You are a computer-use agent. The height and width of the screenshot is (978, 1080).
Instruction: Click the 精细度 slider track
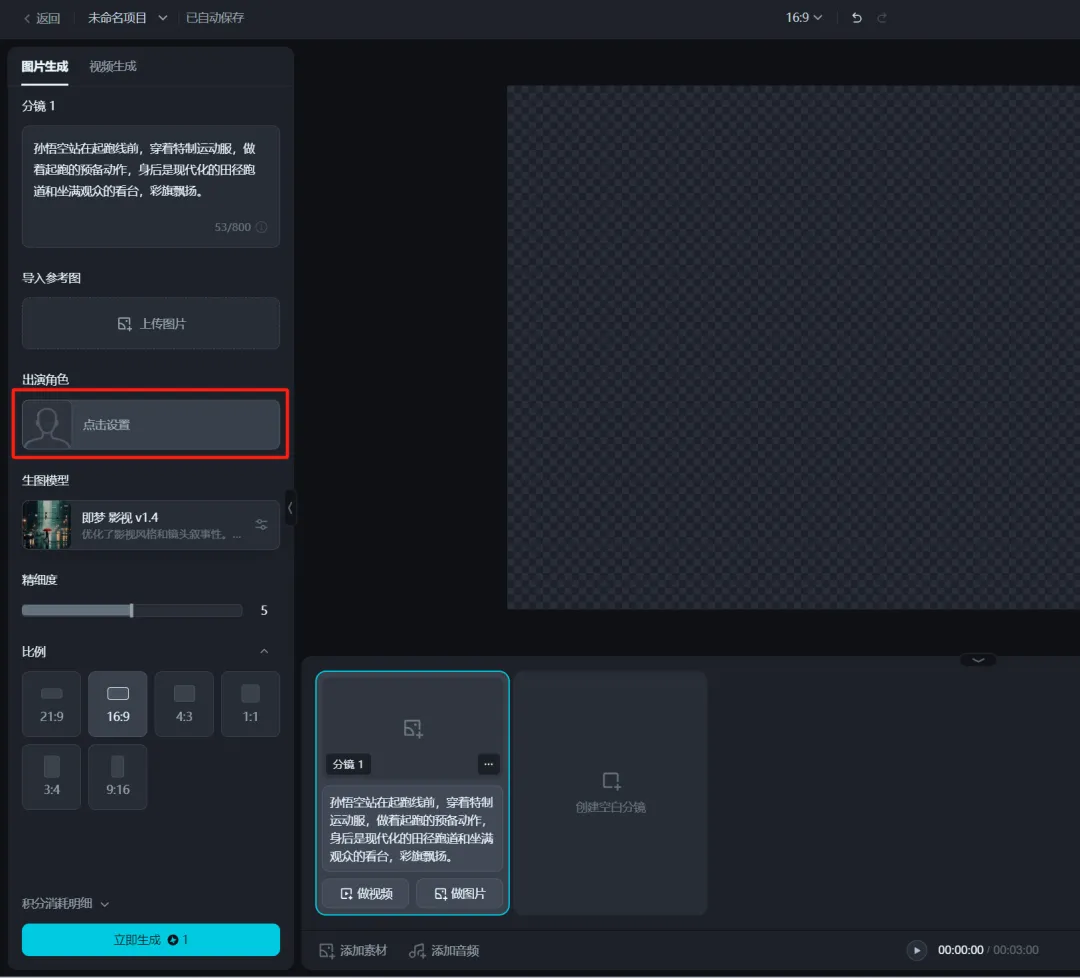[x=132, y=610]
